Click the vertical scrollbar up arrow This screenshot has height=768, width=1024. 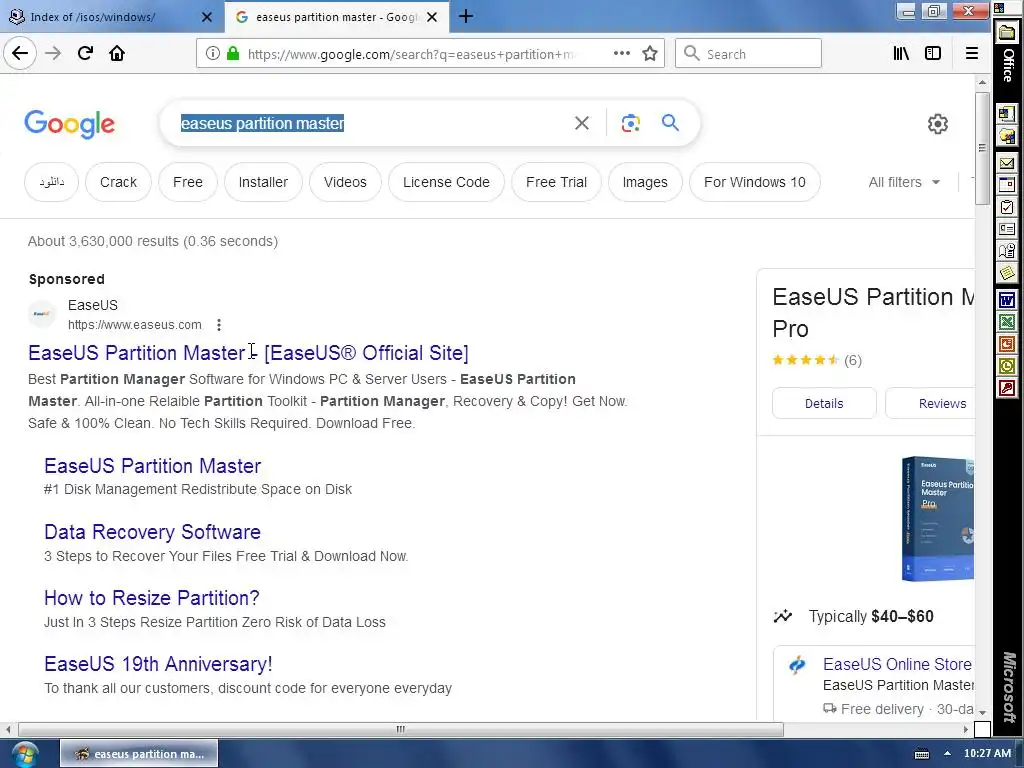coord(982,82)
